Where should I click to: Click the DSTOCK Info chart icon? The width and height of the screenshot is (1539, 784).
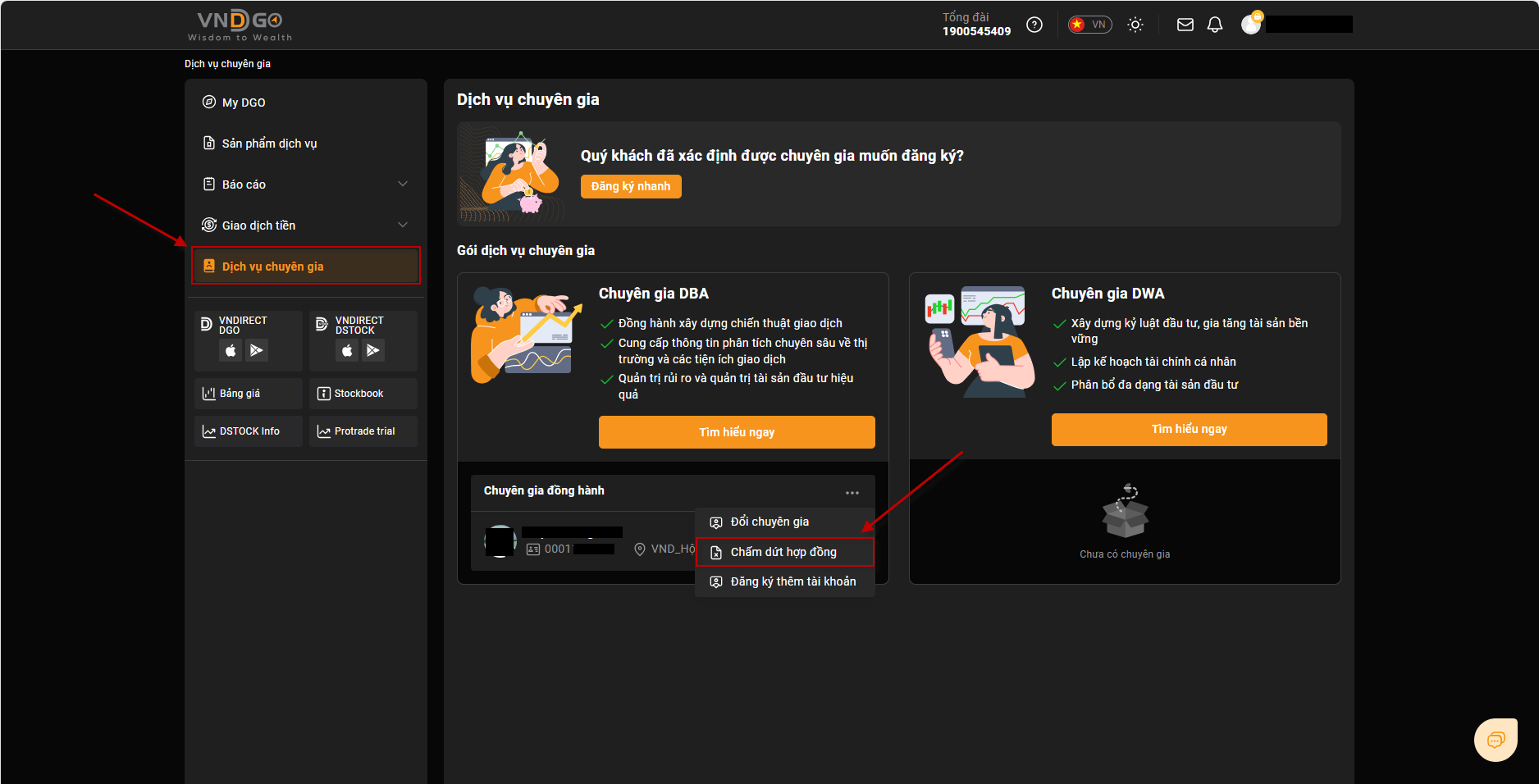coord(209,431)
